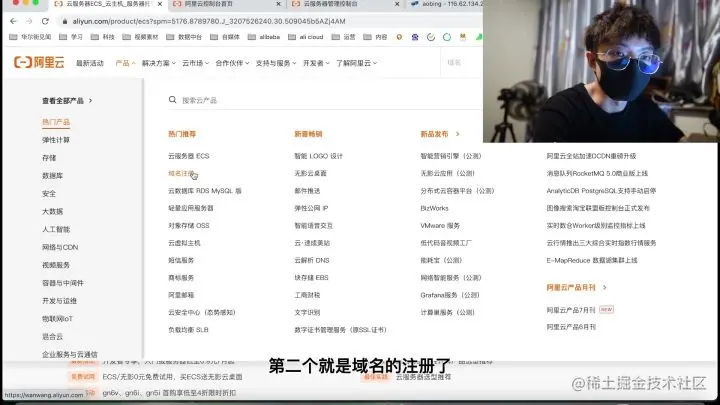Switch to the aobing 116.62.134 tab
This screenshot has height=405, width=720.
tap(445, 4)
